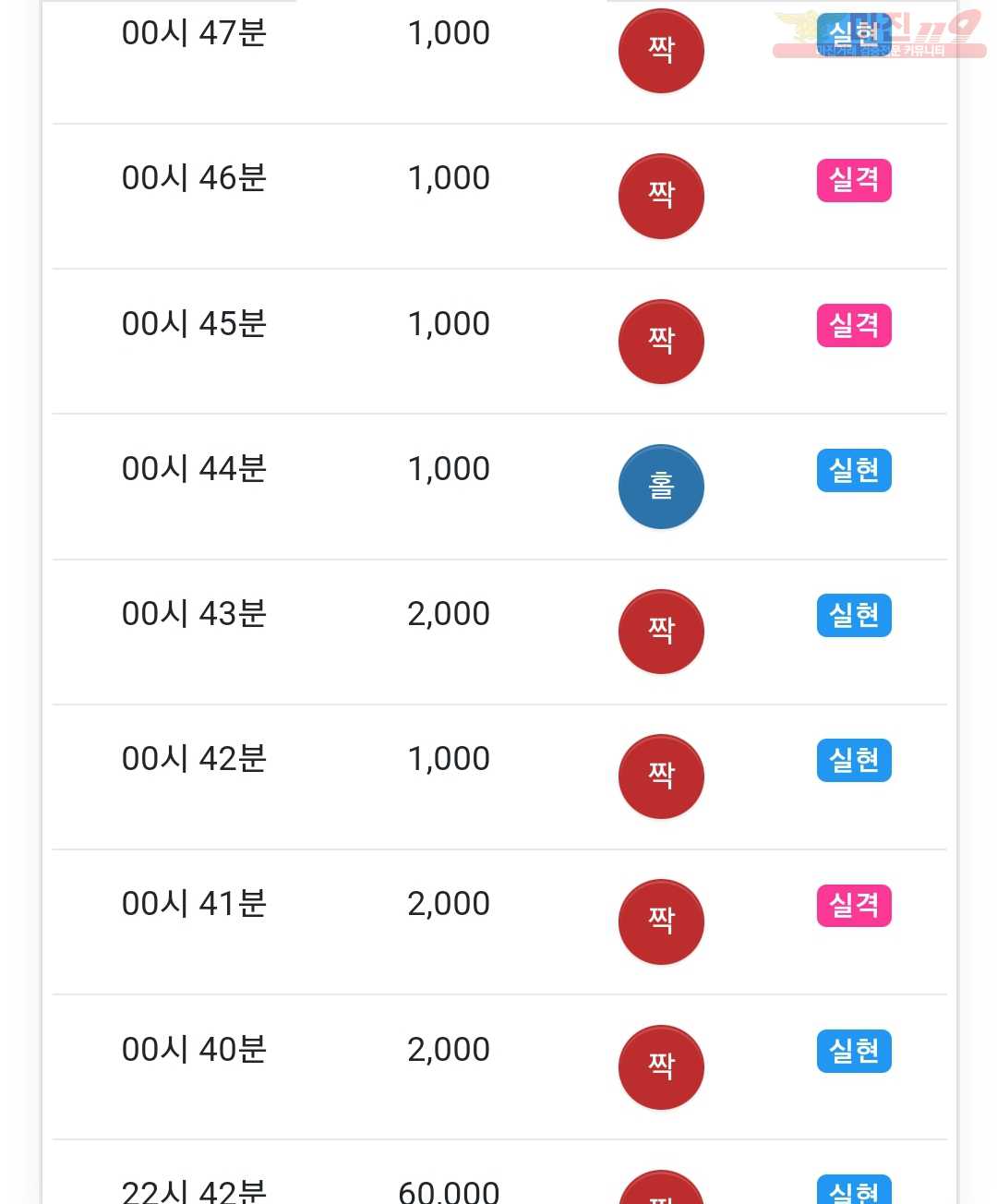Click the pink 실격 badge at 00시 45분
Screen dimensions: 997x1204
tap(854, 325)
